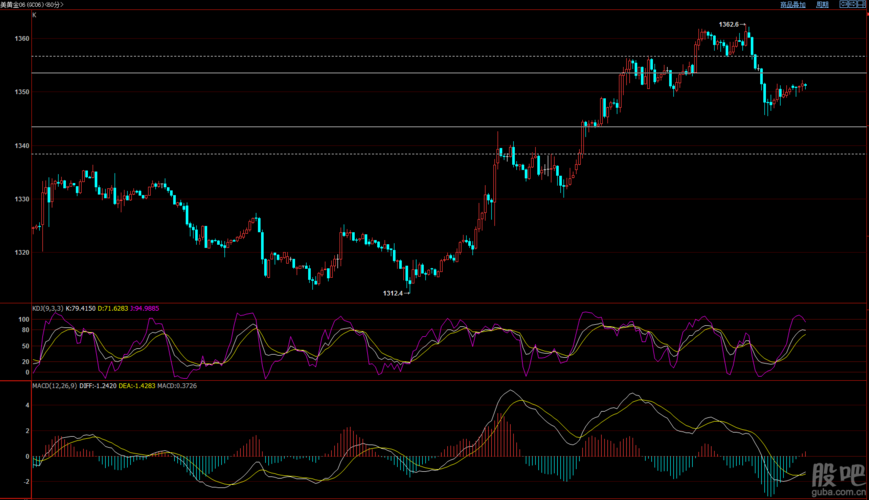Click the 商品叠加 link at top right
The image size is (869, 500).
click(791, 5)
